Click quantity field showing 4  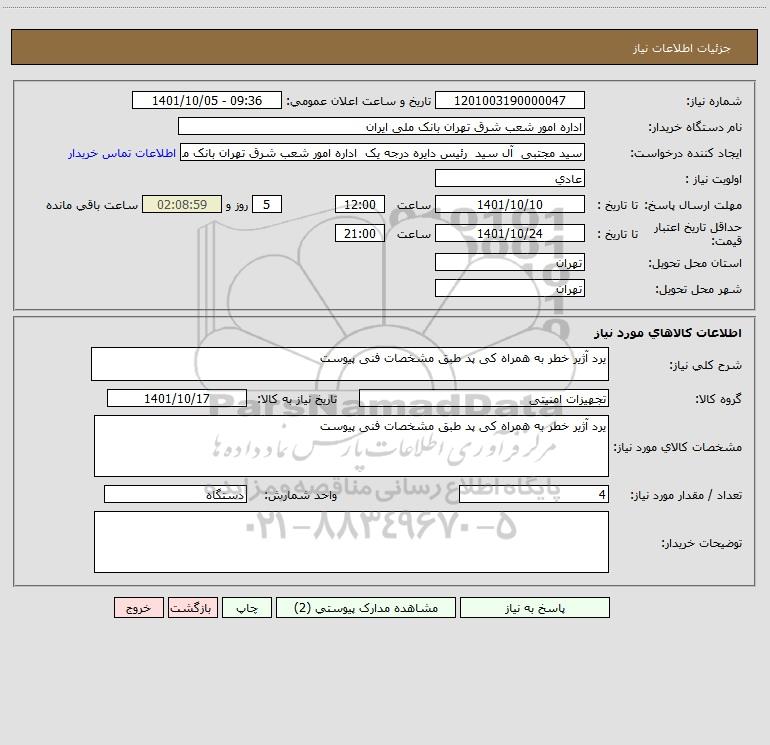[534, 494]
